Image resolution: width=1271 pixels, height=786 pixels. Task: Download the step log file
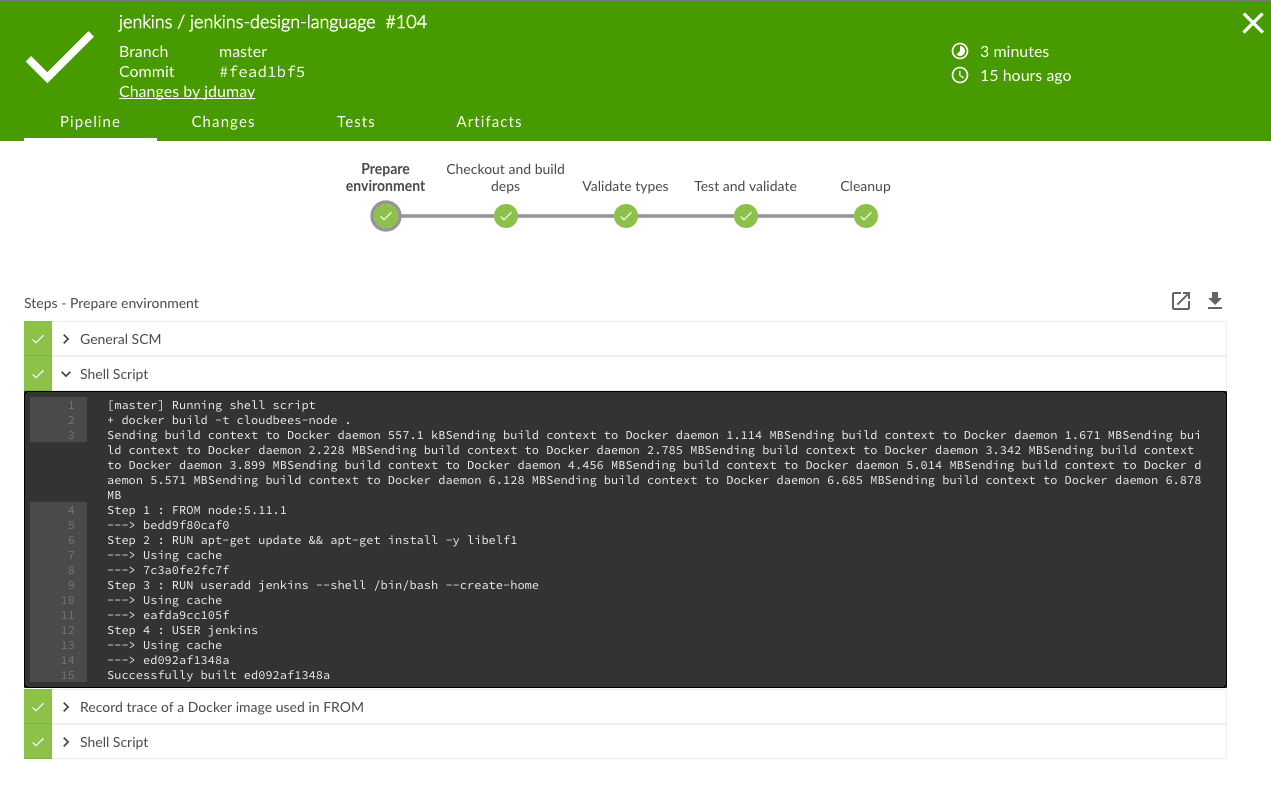(x=1215, y=301)
